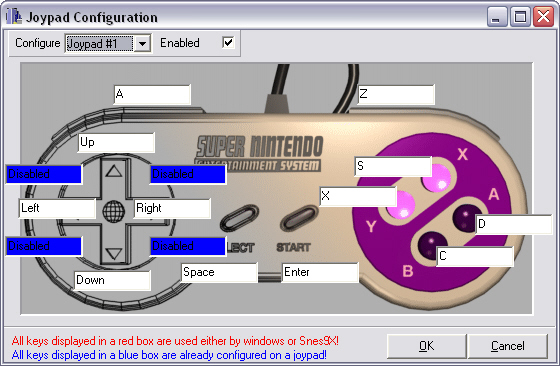Image resolution: width=560 pixels, height=366 pixels.
Task: Toggle the Enabled checkbox
Action: point(228,42)
